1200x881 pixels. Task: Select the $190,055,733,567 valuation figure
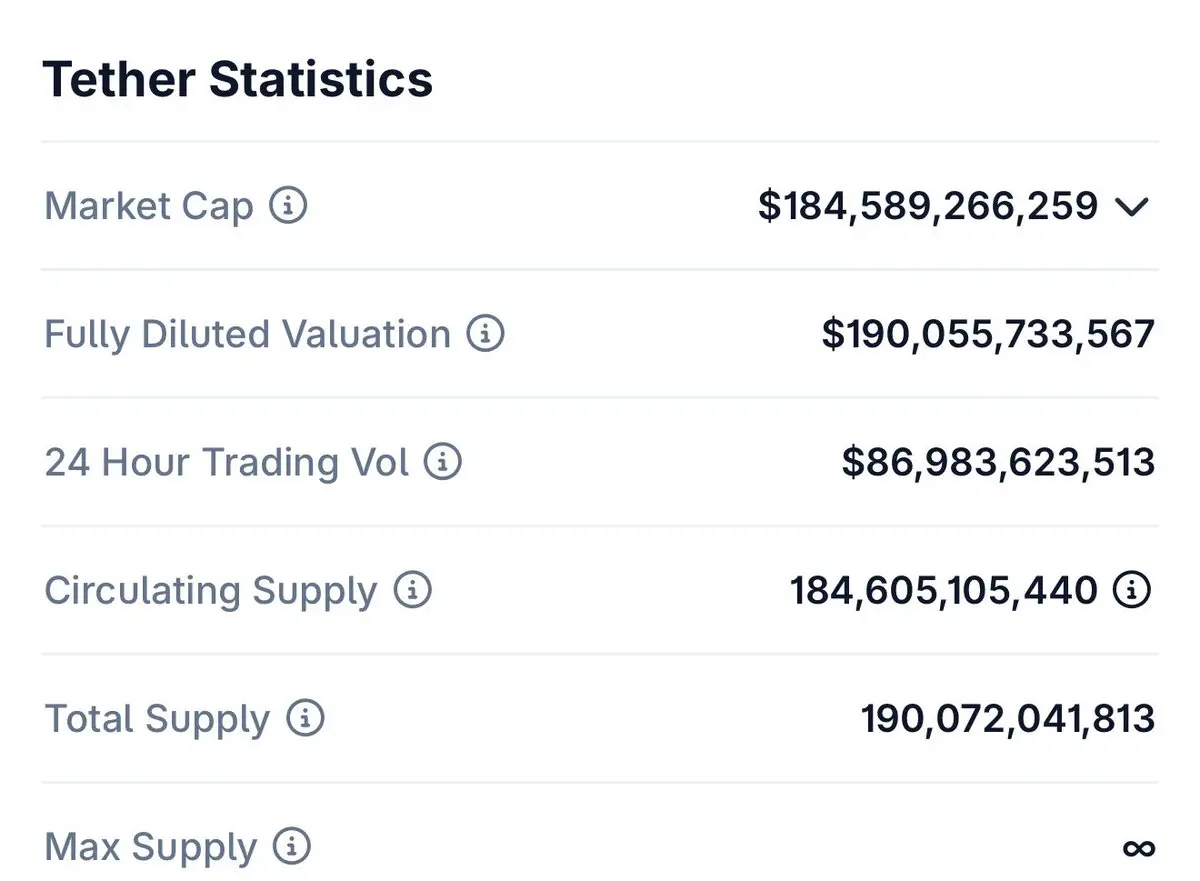988,334
